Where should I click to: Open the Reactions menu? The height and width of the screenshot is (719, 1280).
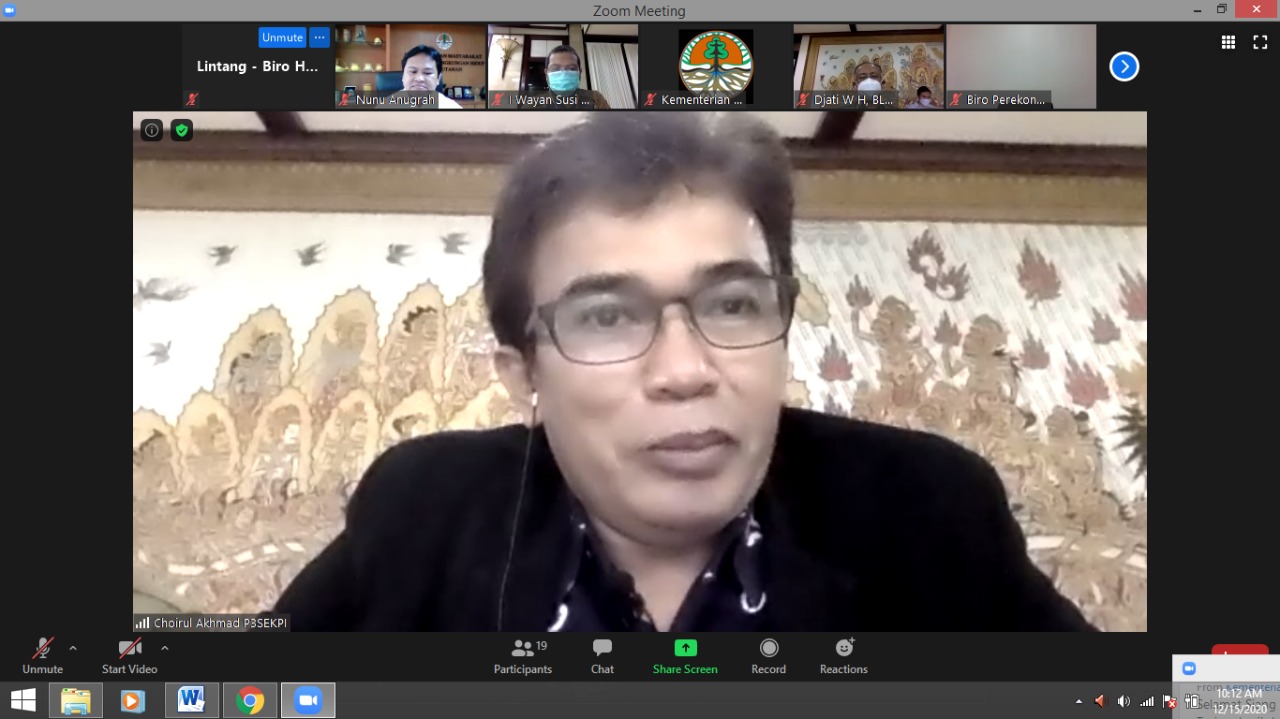[843, 648]
